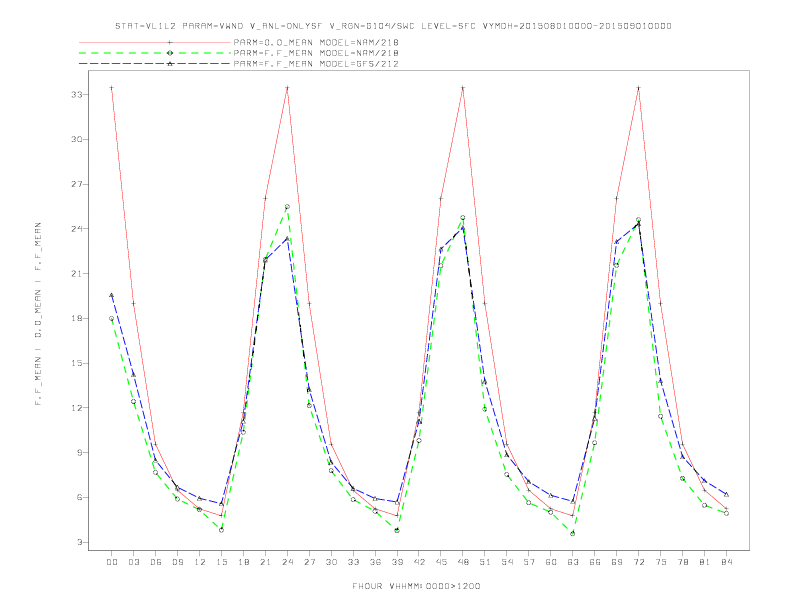792x612 pixels.
Task: Click x-axis tick label 21
Action: (265, 562)
